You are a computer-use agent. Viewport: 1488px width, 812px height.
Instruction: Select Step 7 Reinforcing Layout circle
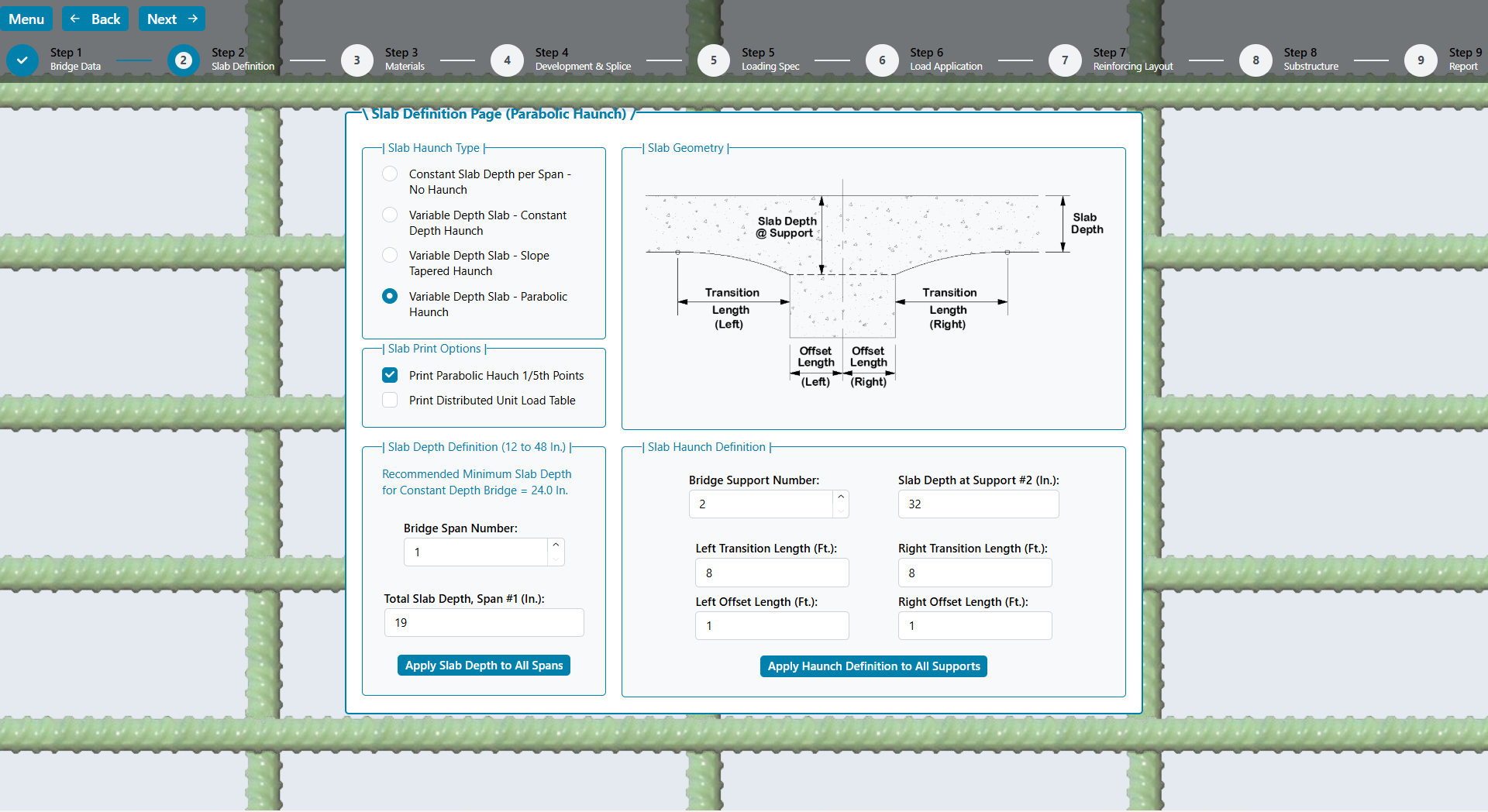pyautogui.click(x=1065, y=60)
